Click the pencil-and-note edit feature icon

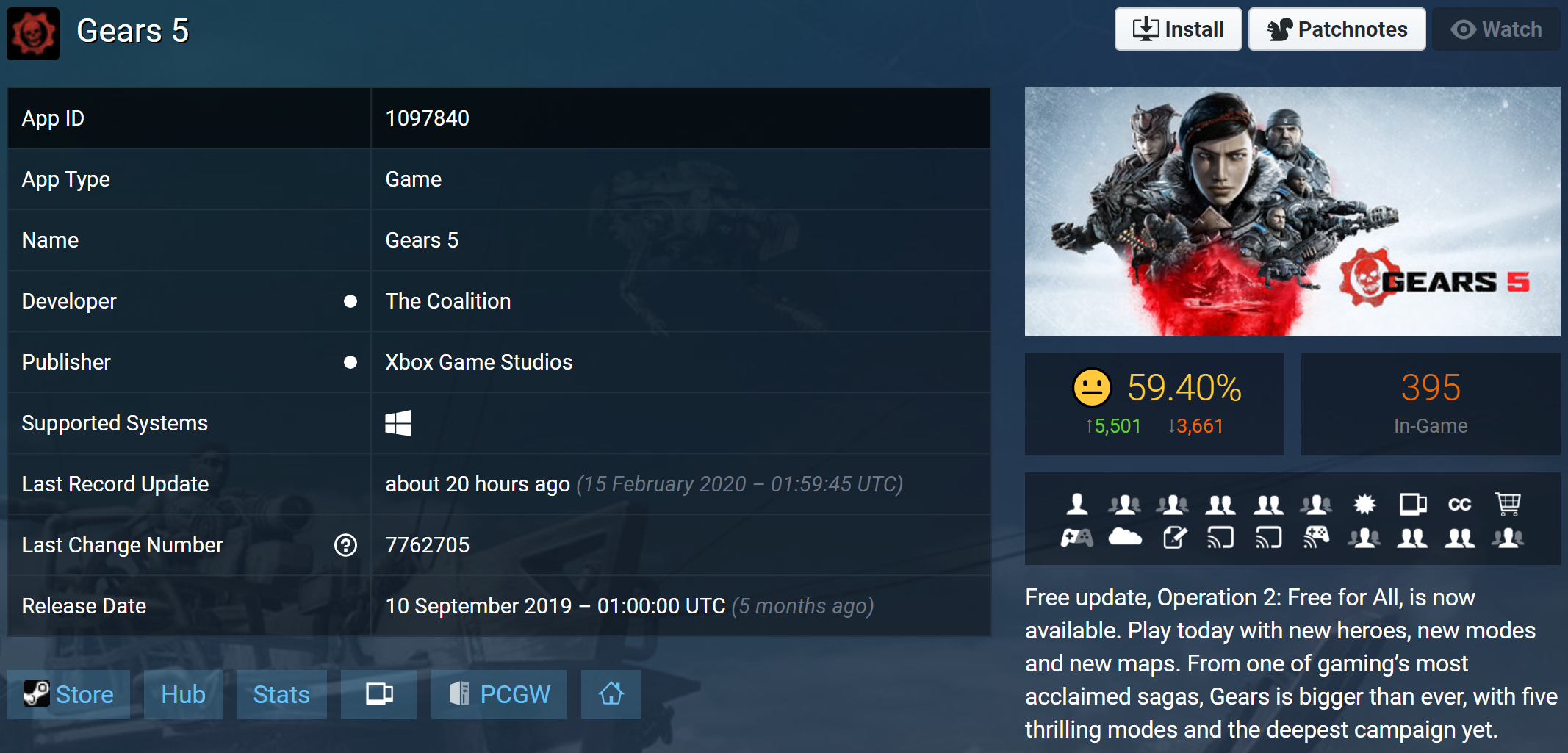[1174, 538]
